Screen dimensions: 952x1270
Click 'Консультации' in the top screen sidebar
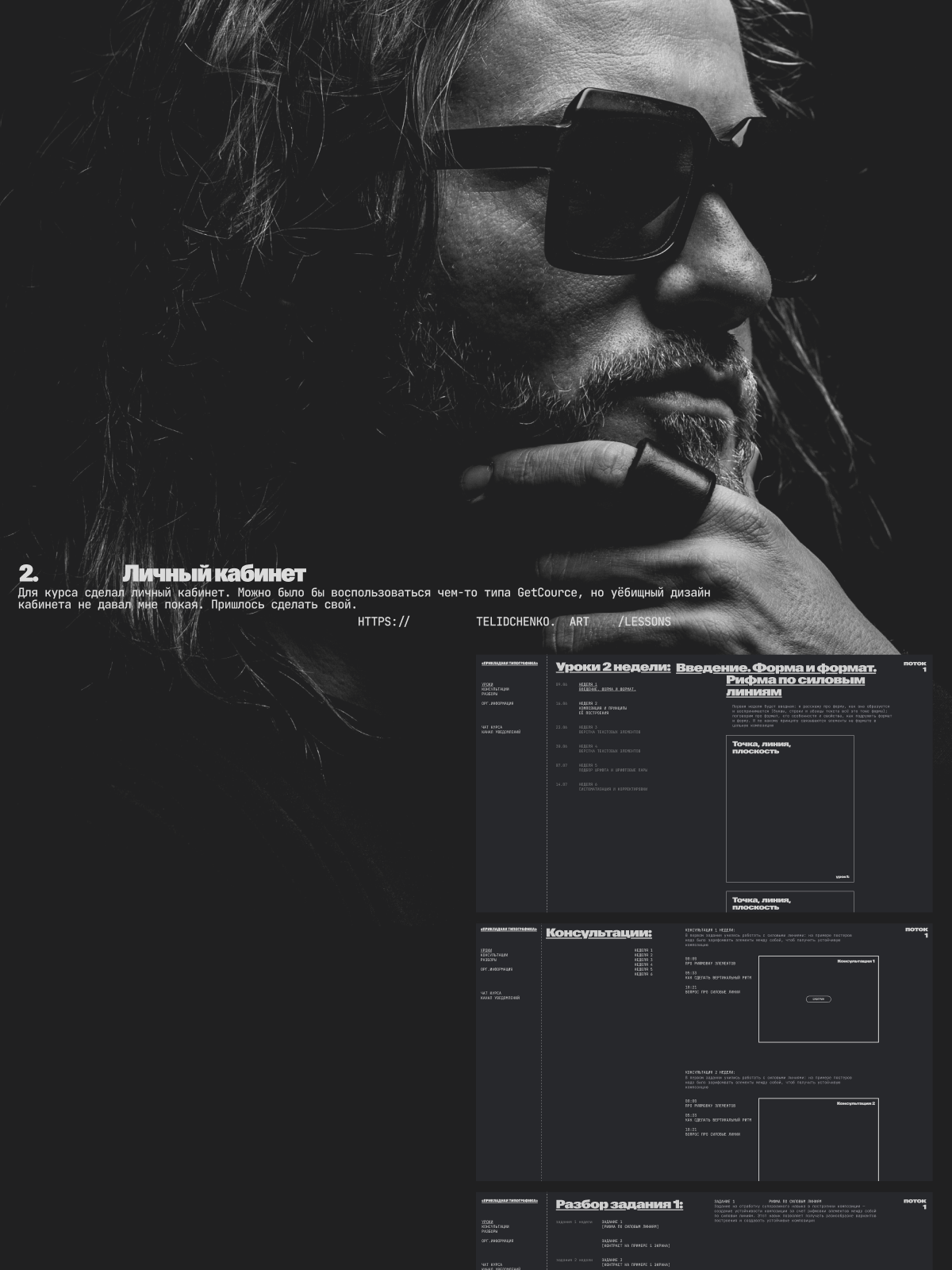tap(495, 689)
